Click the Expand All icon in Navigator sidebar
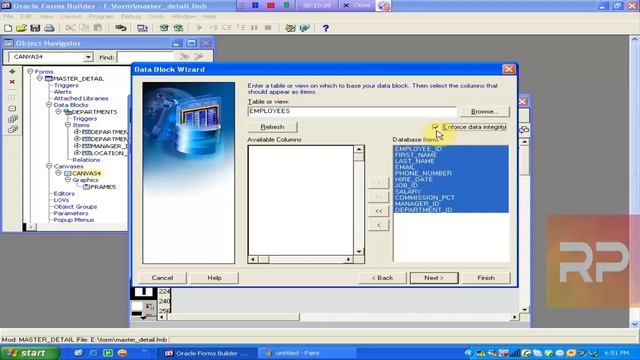640x360 pixels. [x=12, y=119]
